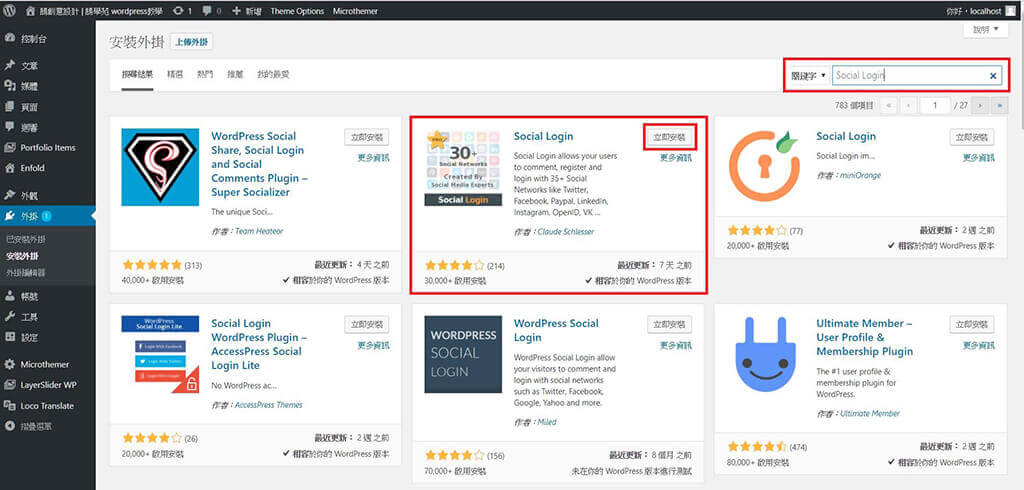Open the 關鍵字 search type dropdown

click(808, 76)
